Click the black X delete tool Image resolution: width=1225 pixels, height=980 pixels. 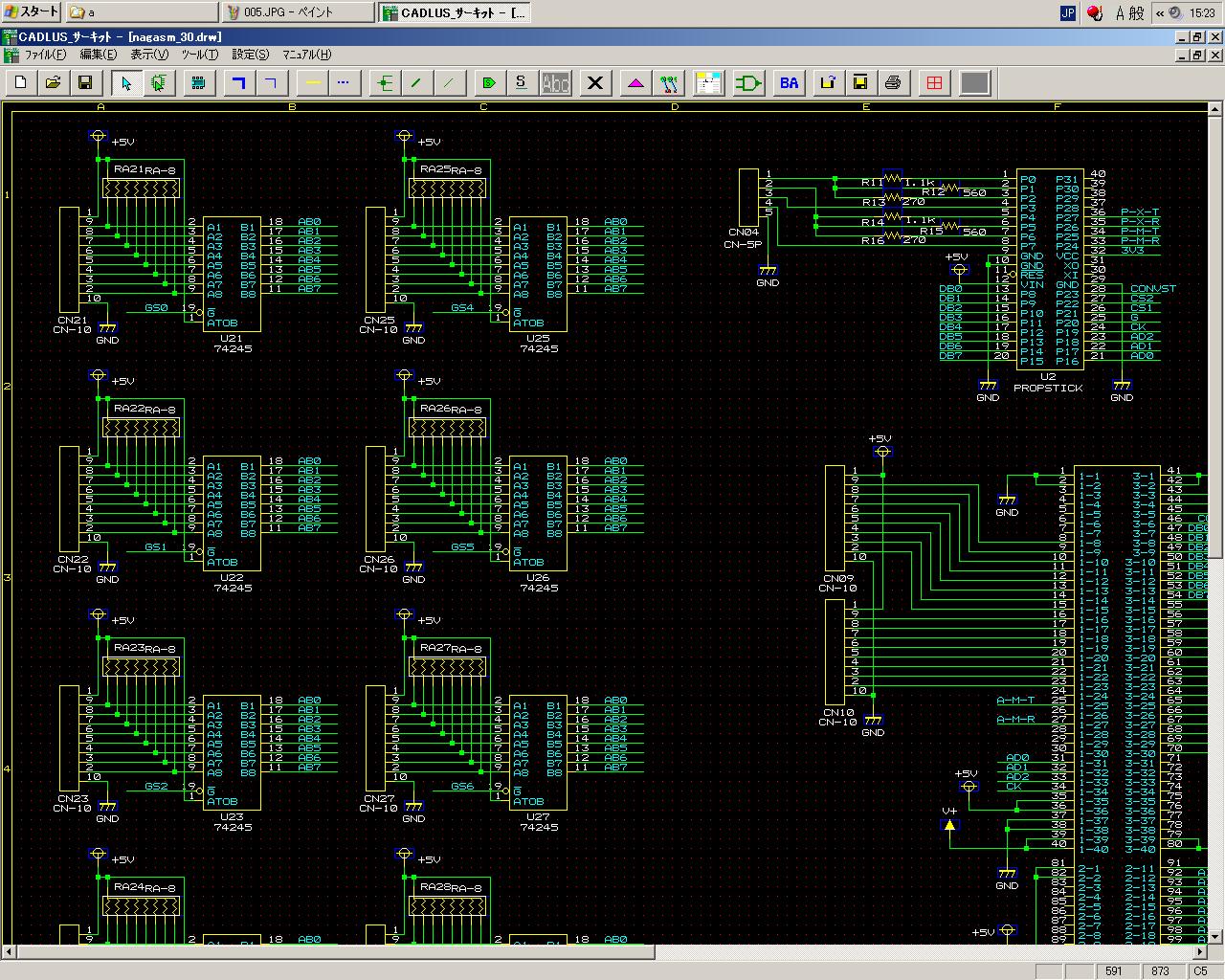pos(595,83)
